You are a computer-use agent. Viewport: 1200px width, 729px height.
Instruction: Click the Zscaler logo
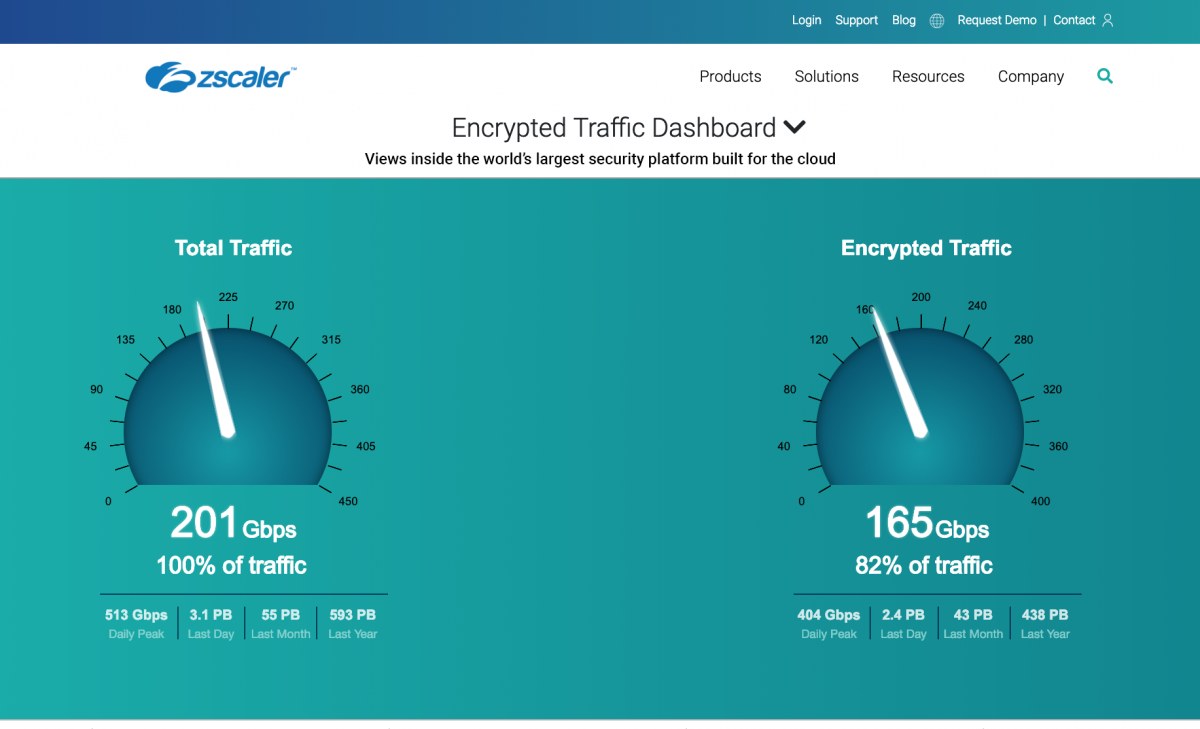[220, 77]
